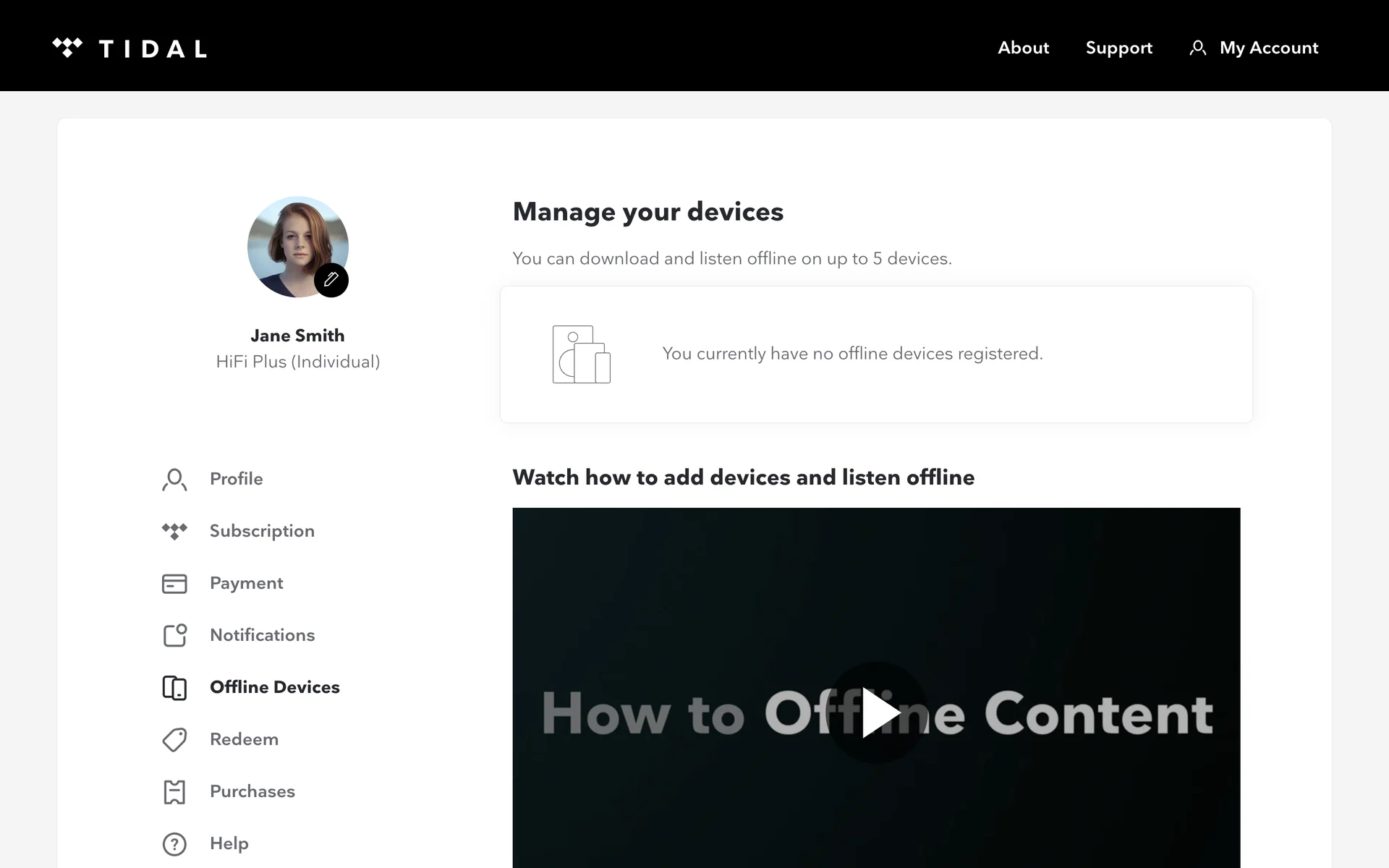Click the Profile person icon in sidebar

click(x=174, y=480)
